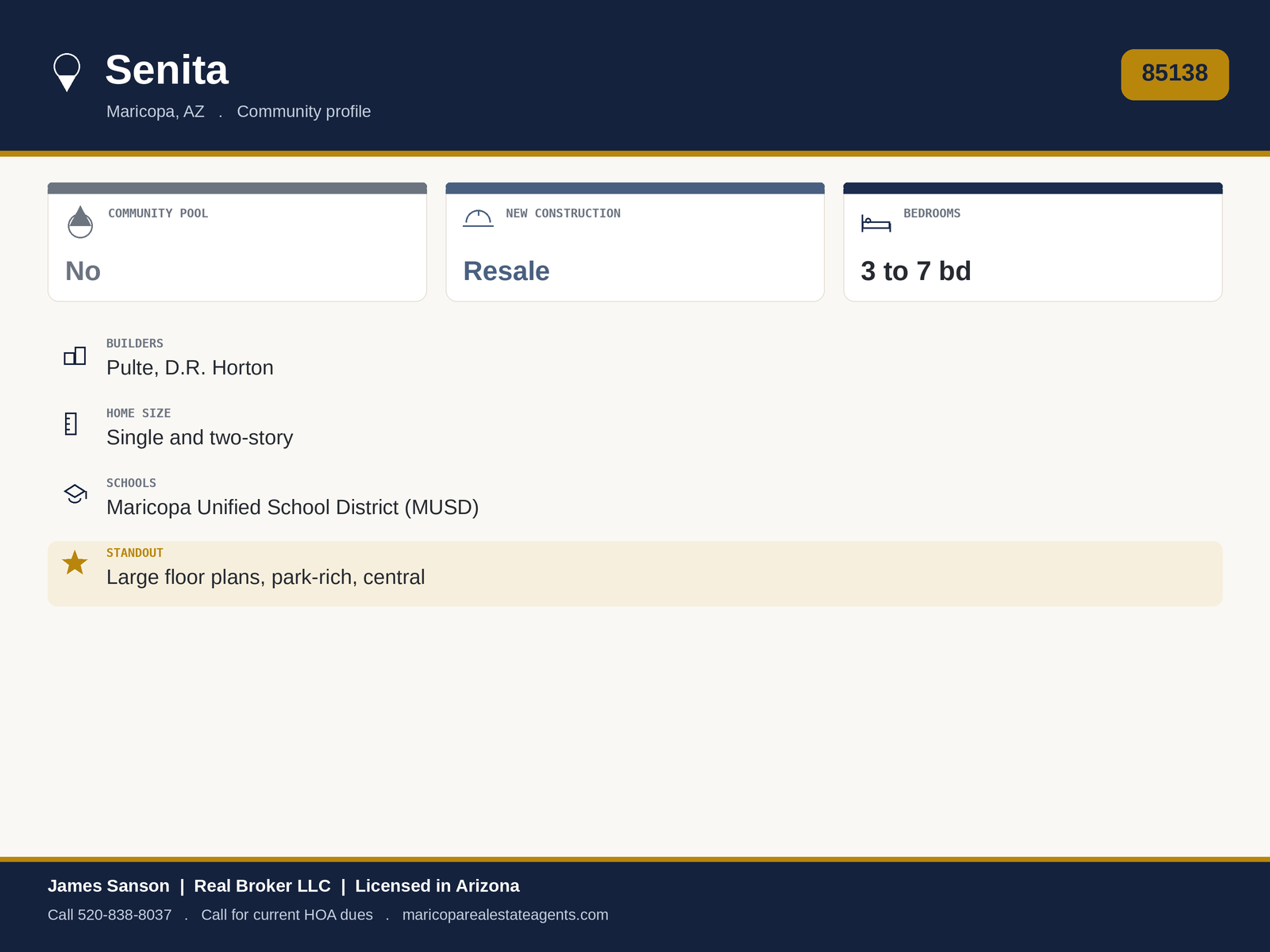Click the water drop community pool icon

(x=80, y=222)
